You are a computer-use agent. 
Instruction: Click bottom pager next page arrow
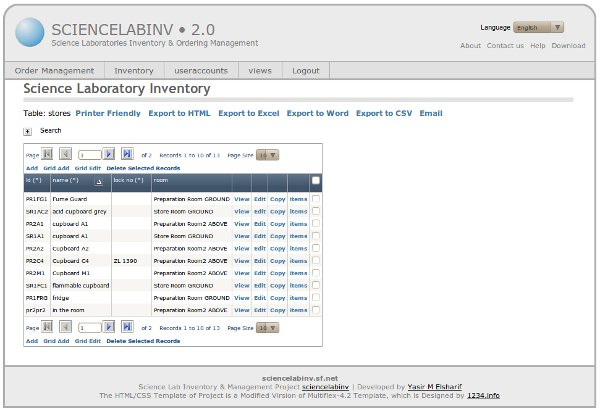(x=109, y=327)
